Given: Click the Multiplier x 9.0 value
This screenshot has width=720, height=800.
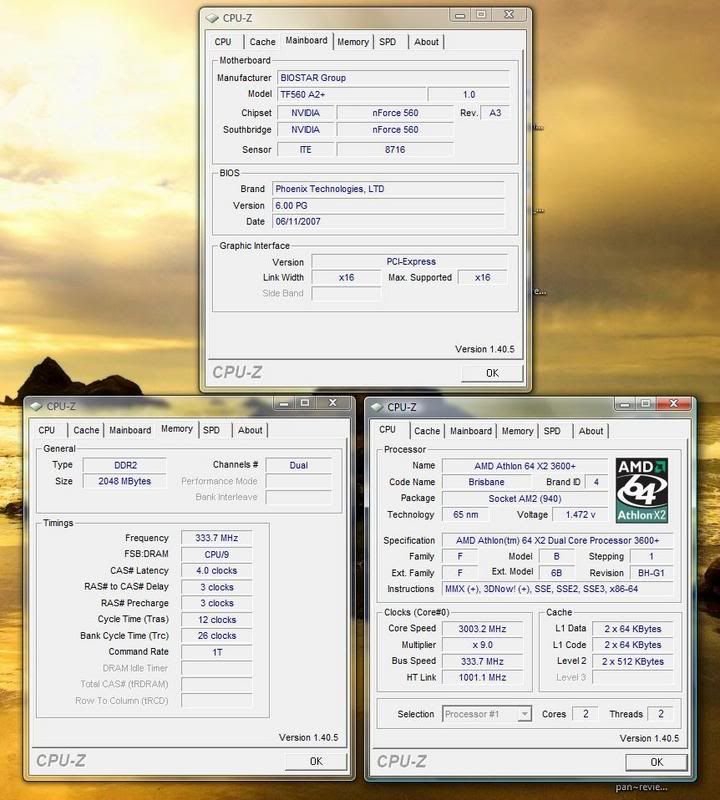Looking at the screenshot, I should (482, 645).
